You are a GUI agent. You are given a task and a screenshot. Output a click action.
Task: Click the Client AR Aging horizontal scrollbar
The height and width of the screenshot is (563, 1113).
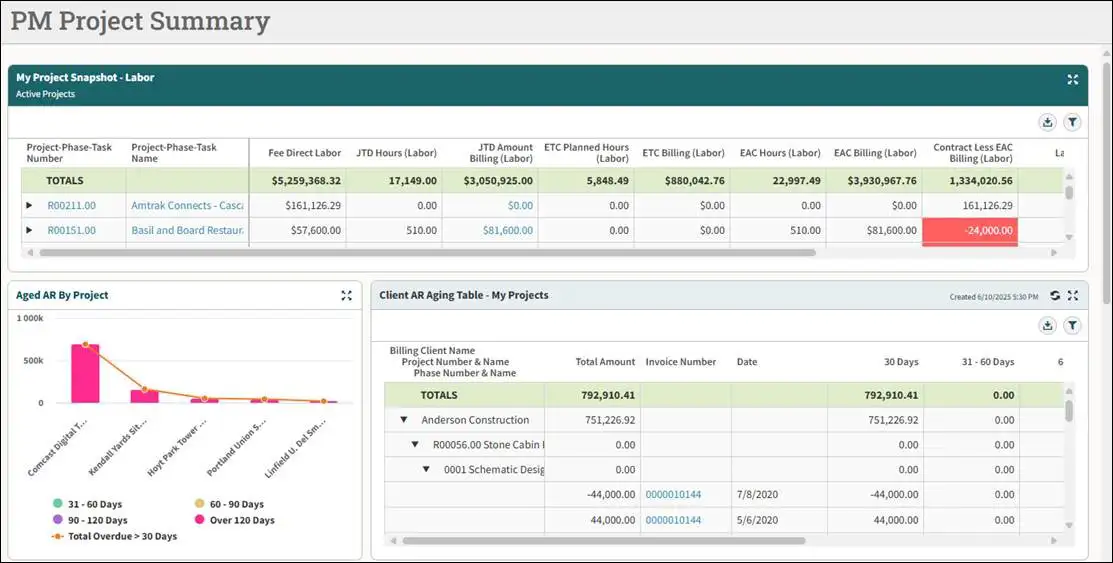coord(603,540)
